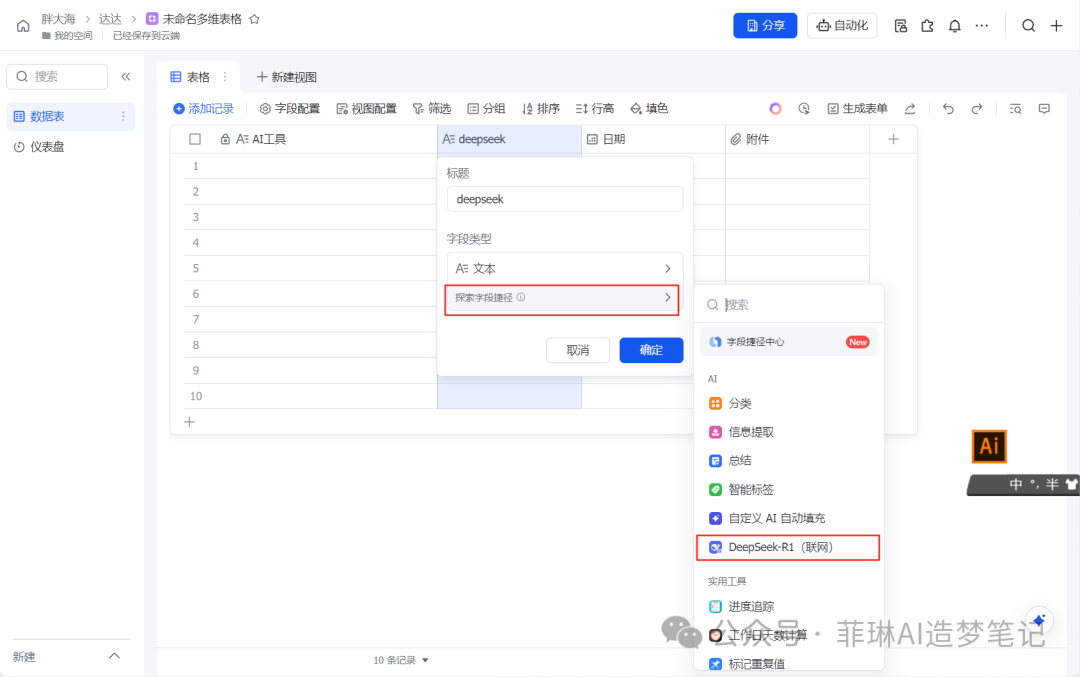Open the 排序 sort option
The width and height of the screenshot is (1080, 677).
click(x=541, y=109)
